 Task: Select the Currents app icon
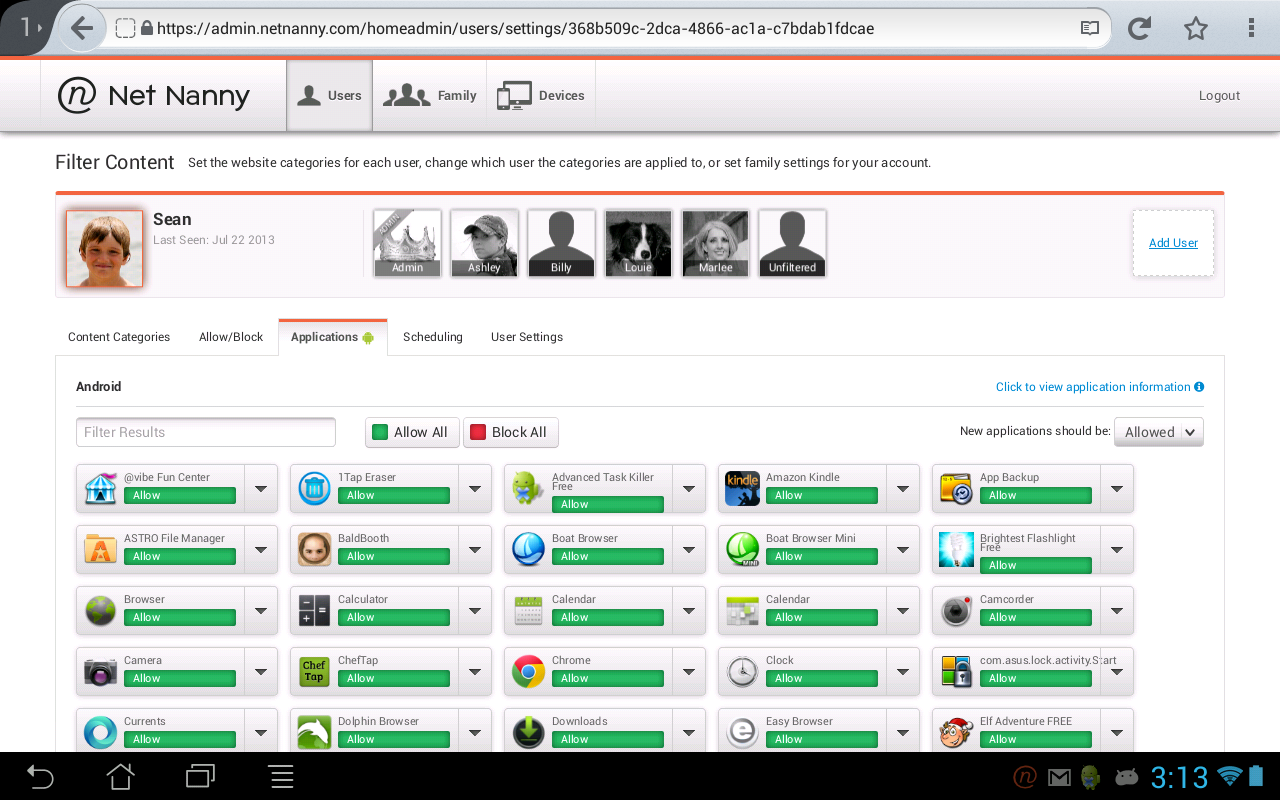coord(101,732)
